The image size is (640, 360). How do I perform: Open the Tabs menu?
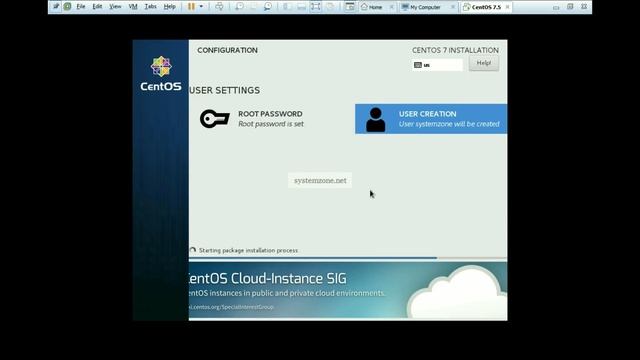pyautogui.click(x=150, y=7)
